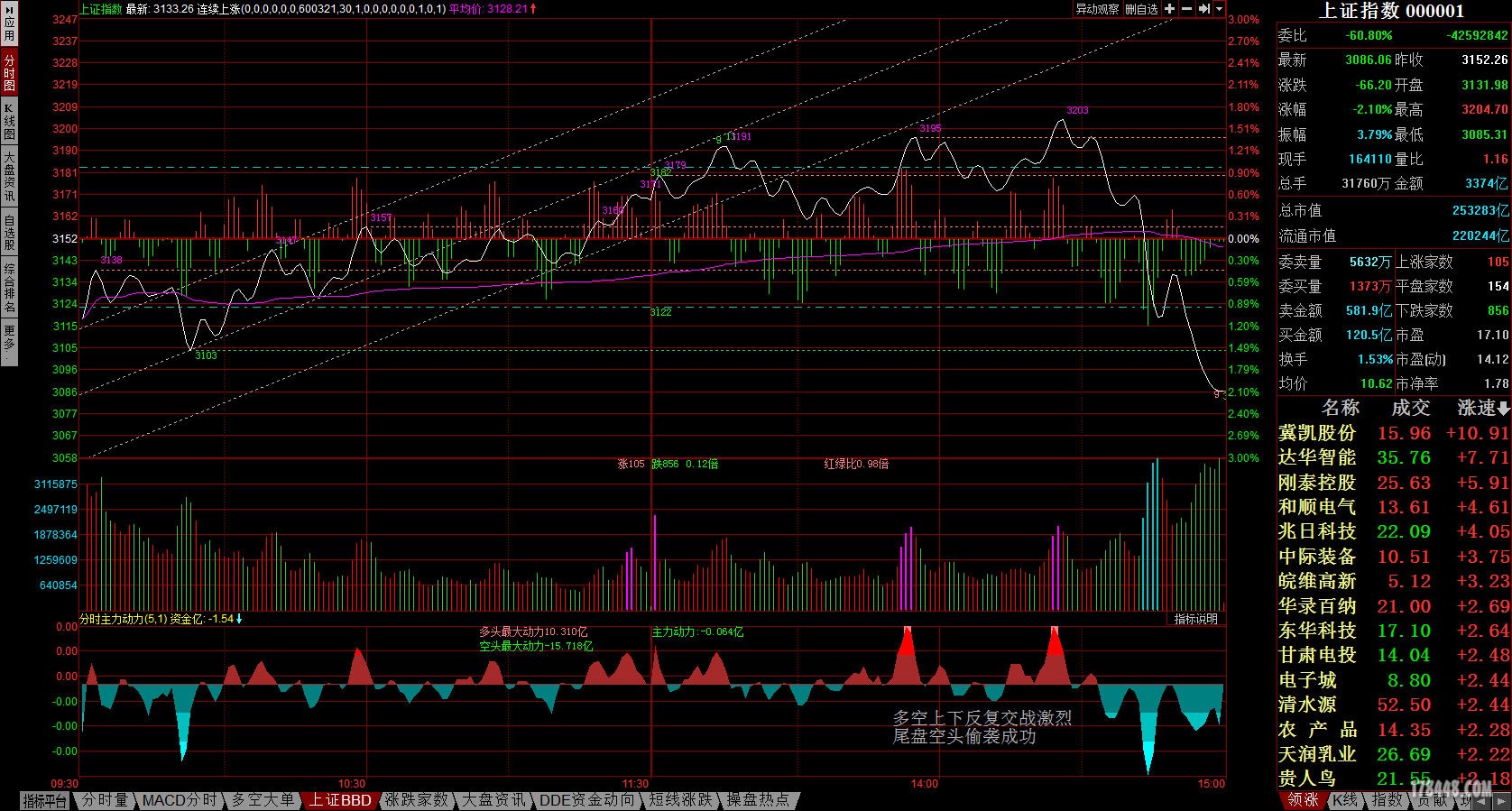
Task: Click the 上证指数 000001 title
Action: coord(1392,11)
